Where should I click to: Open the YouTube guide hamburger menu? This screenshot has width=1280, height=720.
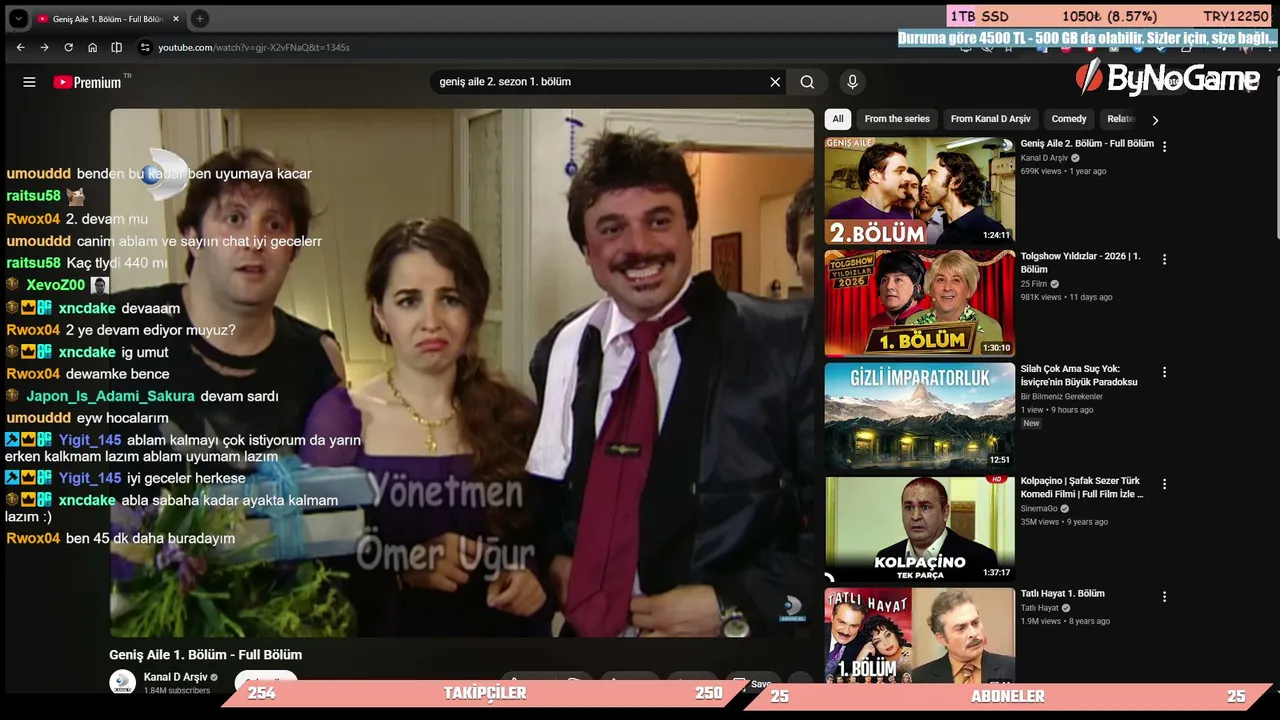(x=29, y=82)
